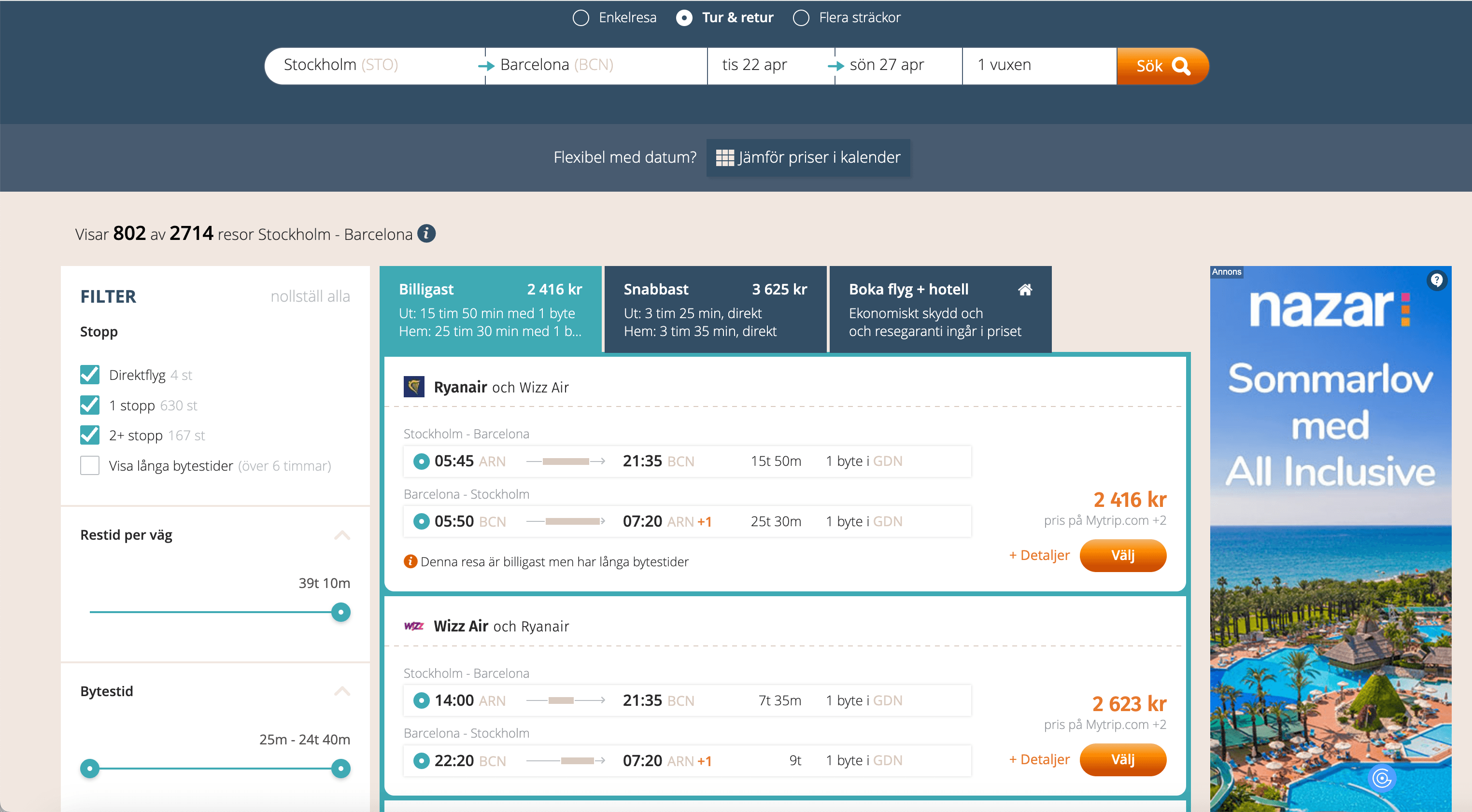This screenshot has width=1472, height=812.
Task: Select the Enkelresa radio option
Action: click(580, 18)
